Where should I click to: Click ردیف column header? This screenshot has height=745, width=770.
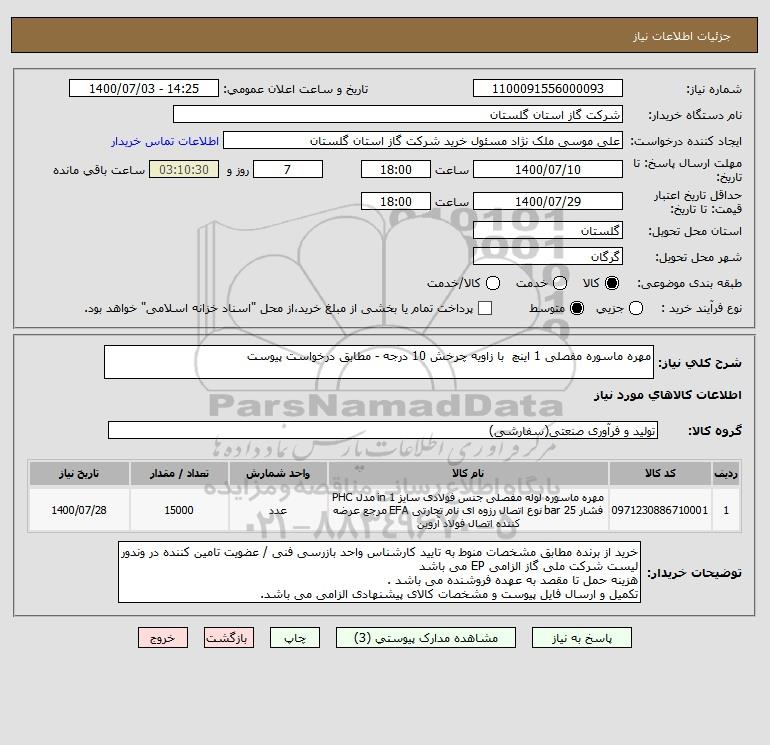pyautogui.click(x=726, y=473)
